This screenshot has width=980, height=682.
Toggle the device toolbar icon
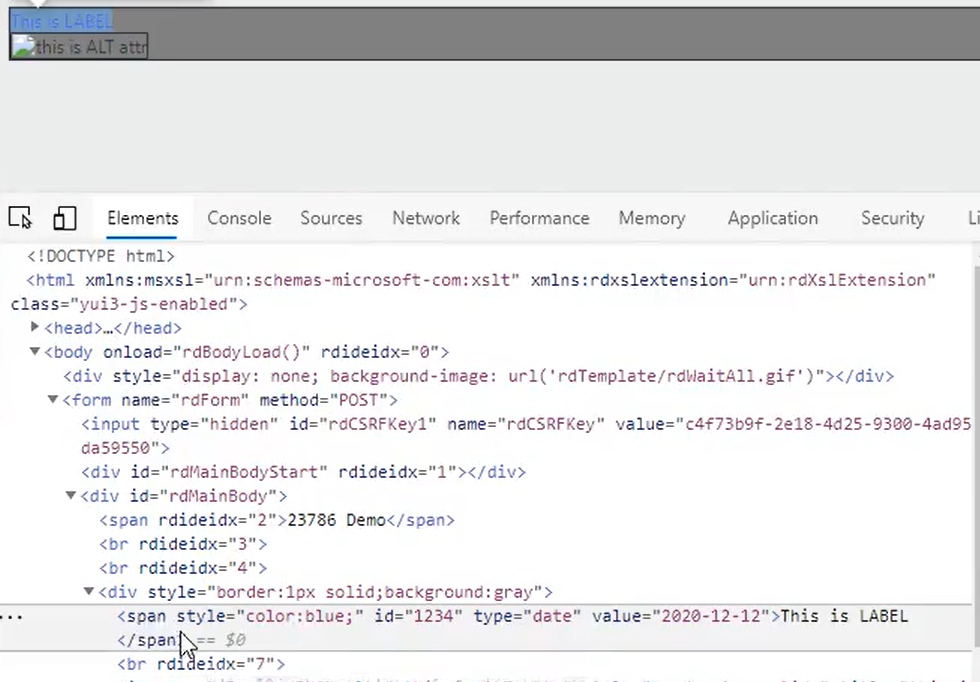[64, 218]
